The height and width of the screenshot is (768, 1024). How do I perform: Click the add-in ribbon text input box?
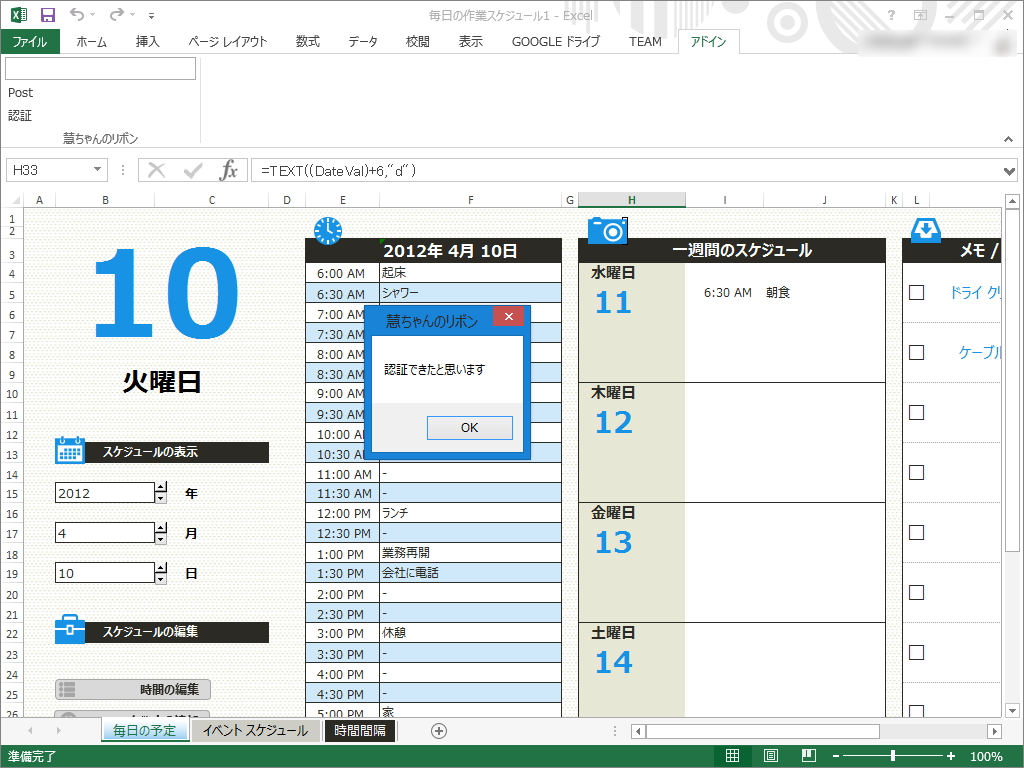(x=101, y=69)
